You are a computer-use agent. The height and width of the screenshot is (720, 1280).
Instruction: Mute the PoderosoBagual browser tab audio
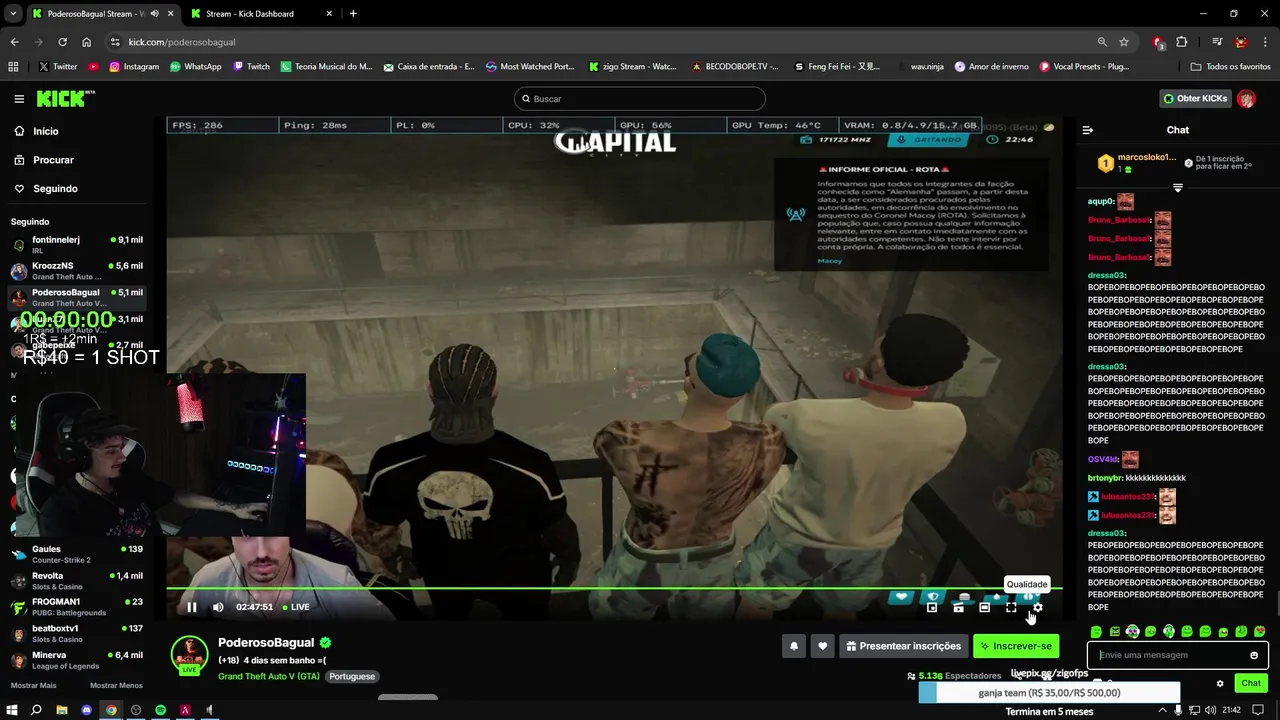click(x=154, y=14)
